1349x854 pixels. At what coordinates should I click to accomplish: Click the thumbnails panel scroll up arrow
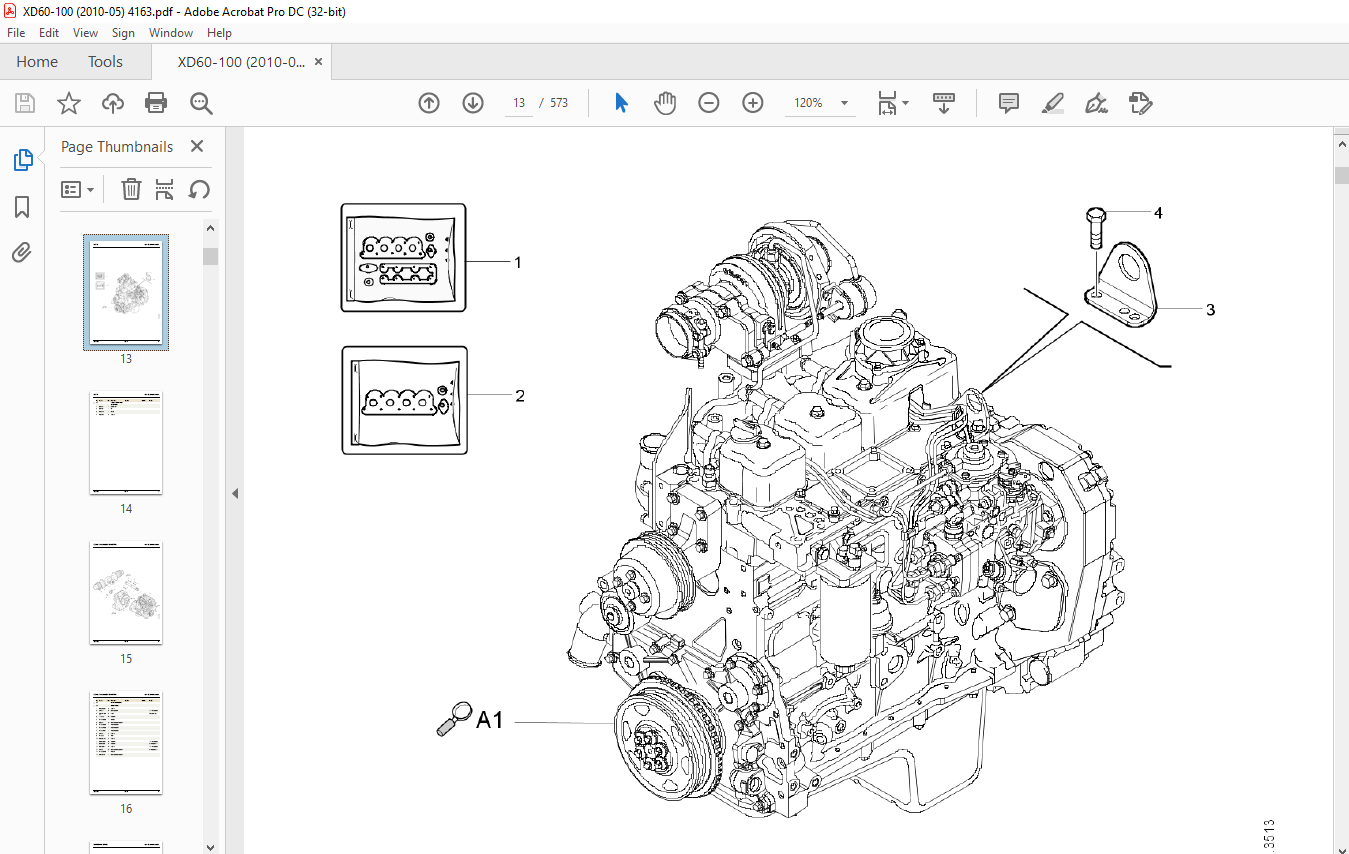[x=210, y=228]
